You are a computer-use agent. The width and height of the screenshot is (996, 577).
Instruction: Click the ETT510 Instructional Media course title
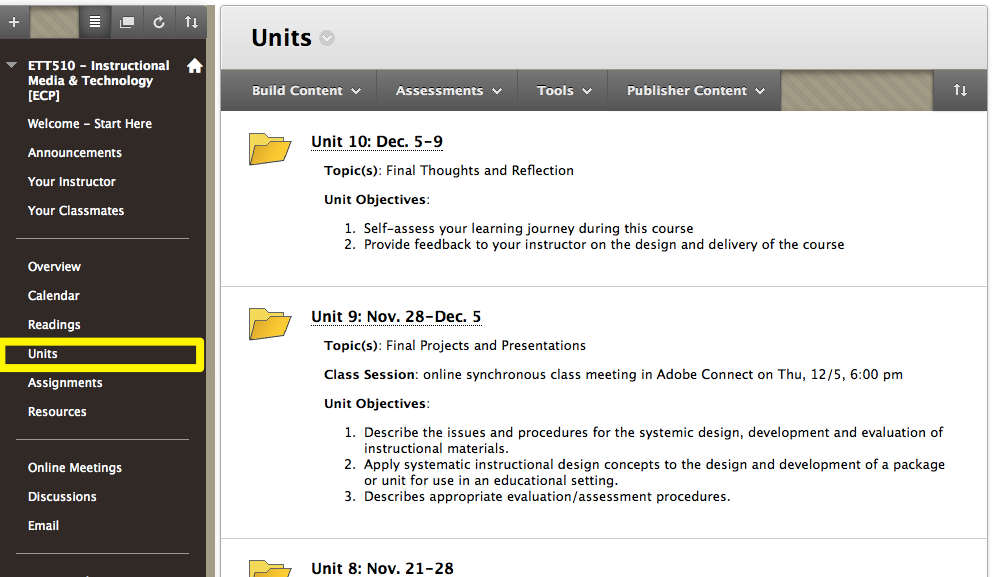pos(98,81)
